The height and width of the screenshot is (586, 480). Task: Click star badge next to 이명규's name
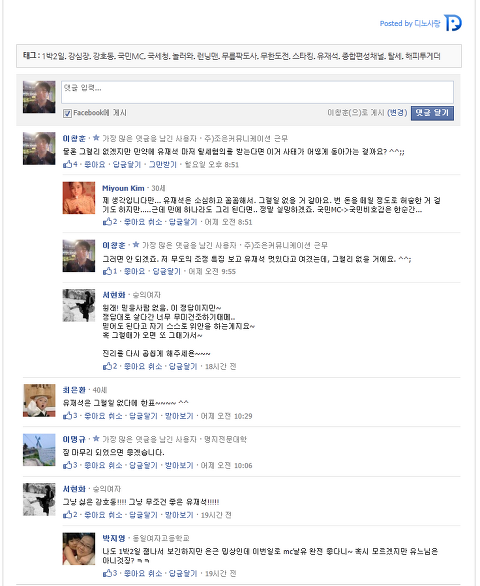coord(96,438)
